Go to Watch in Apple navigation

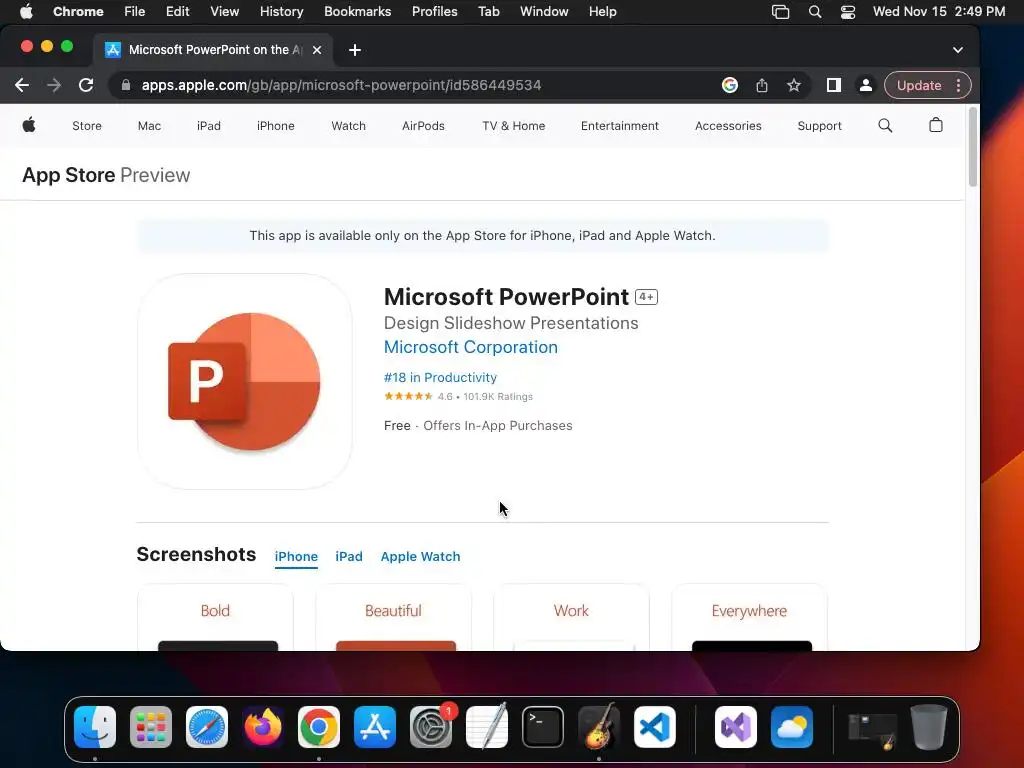348,126
